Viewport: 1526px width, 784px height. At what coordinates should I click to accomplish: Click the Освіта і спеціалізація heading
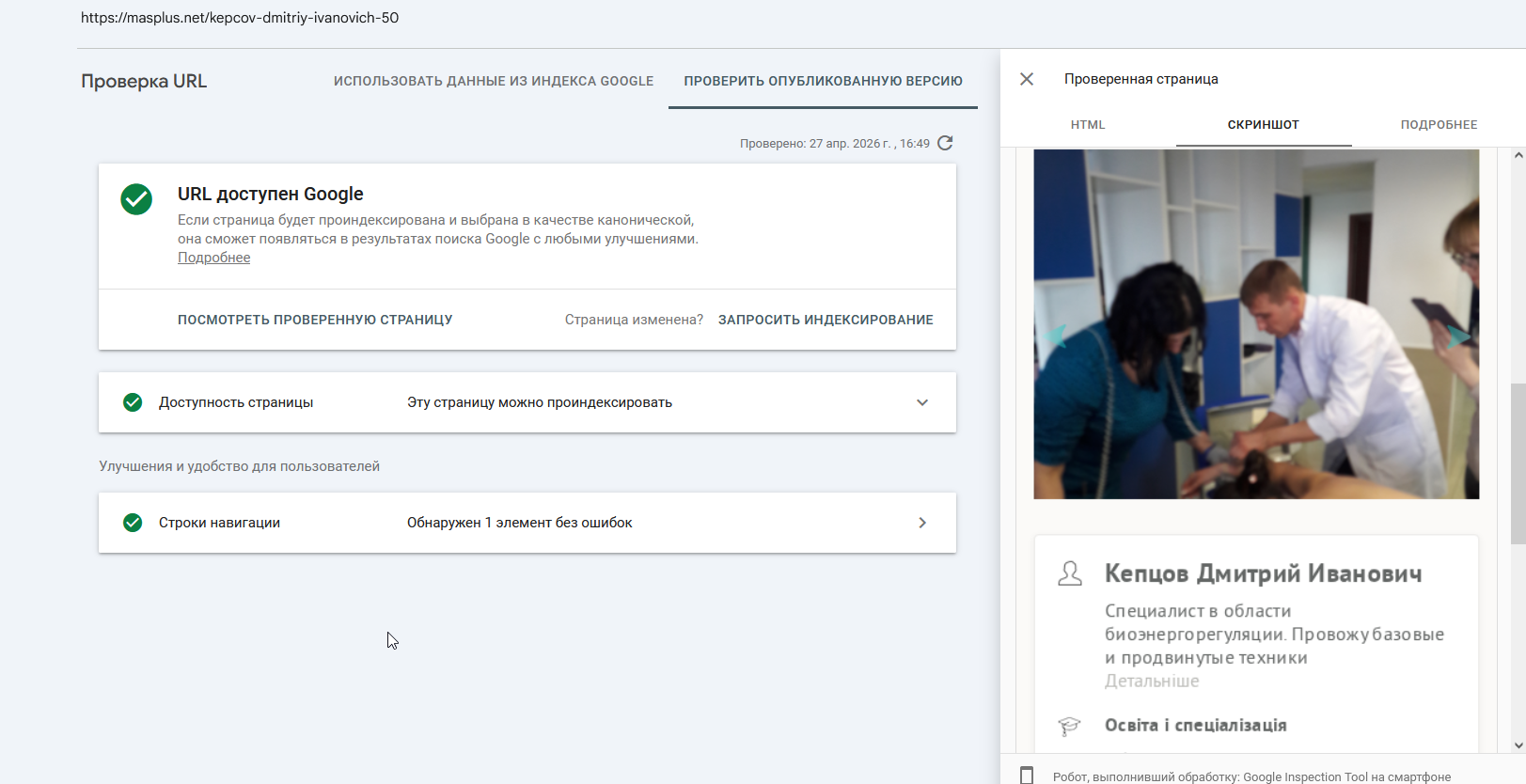(1196, 725)
